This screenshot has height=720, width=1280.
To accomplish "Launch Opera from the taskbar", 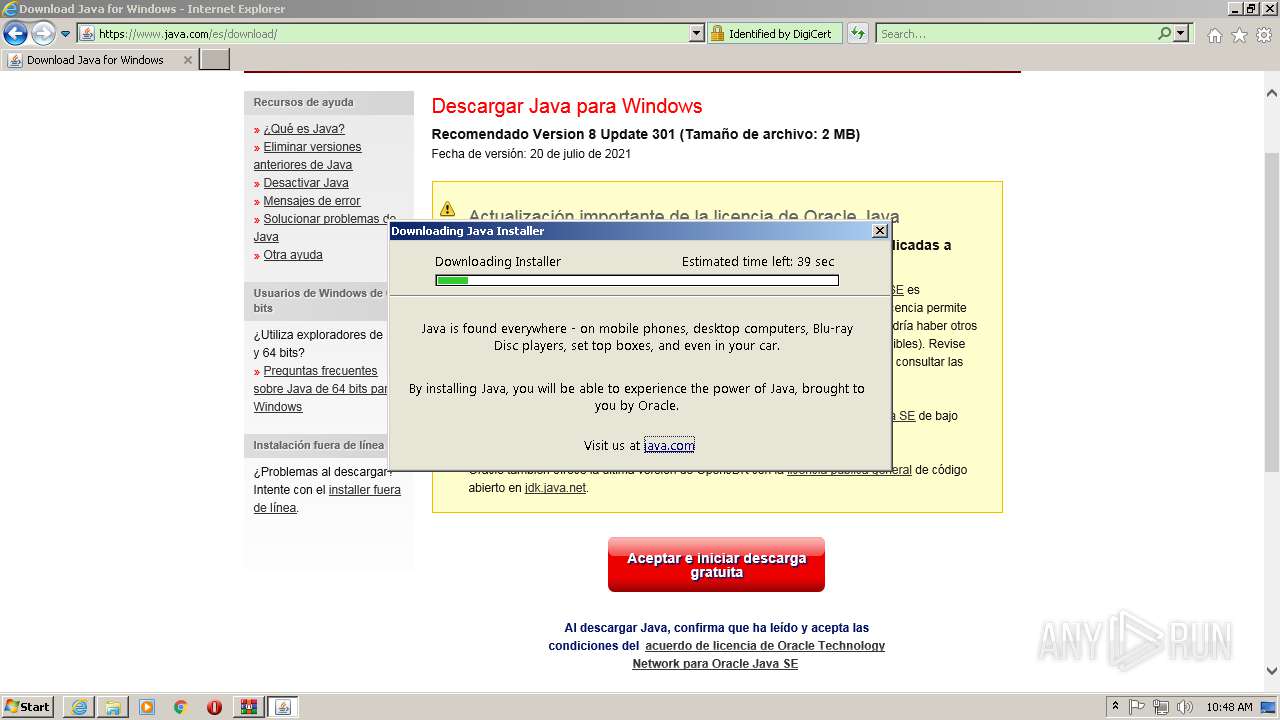I will tap(215, 707).
